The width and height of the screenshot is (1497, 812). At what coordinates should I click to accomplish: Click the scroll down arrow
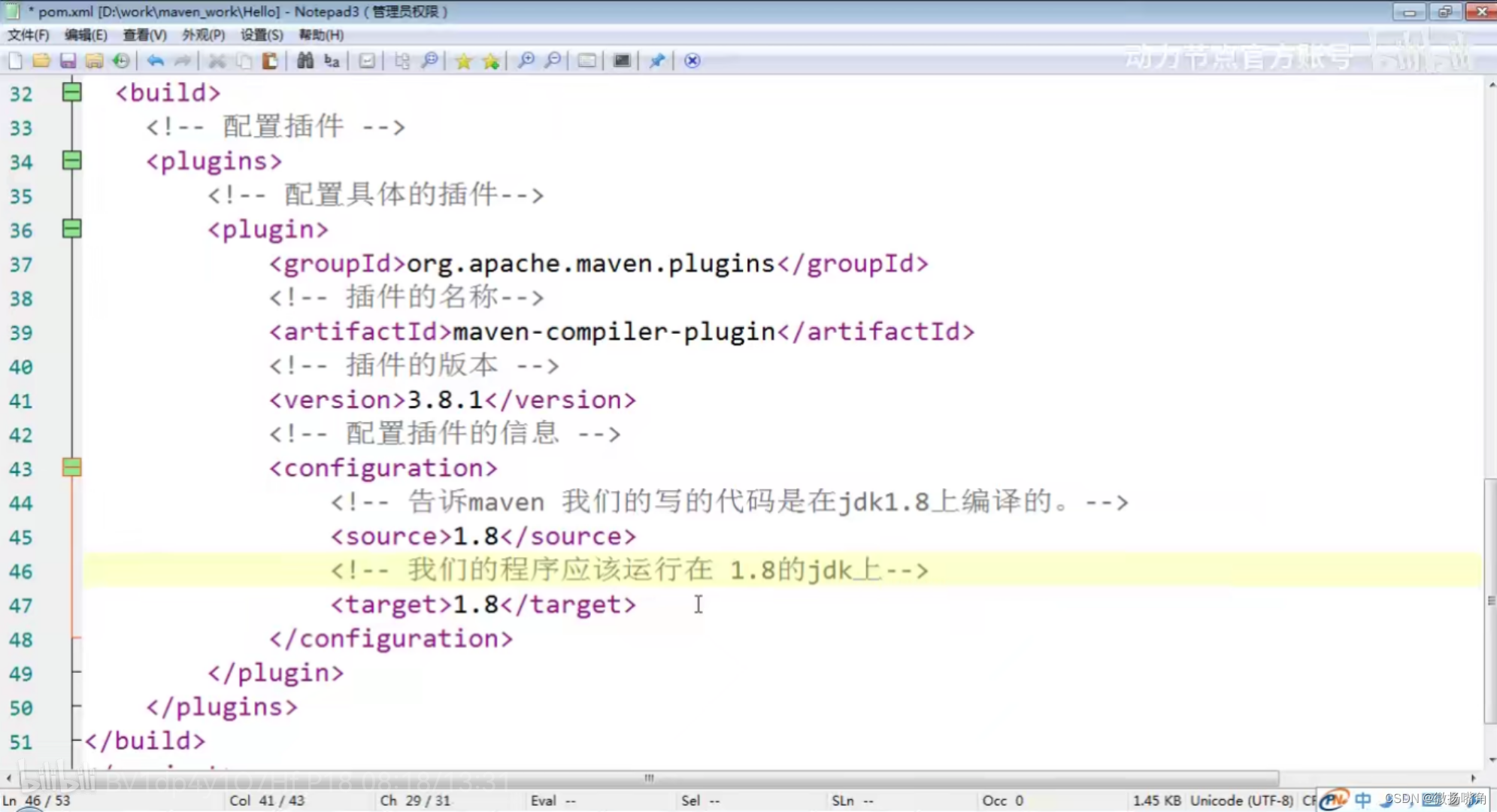click(1491, 760)
